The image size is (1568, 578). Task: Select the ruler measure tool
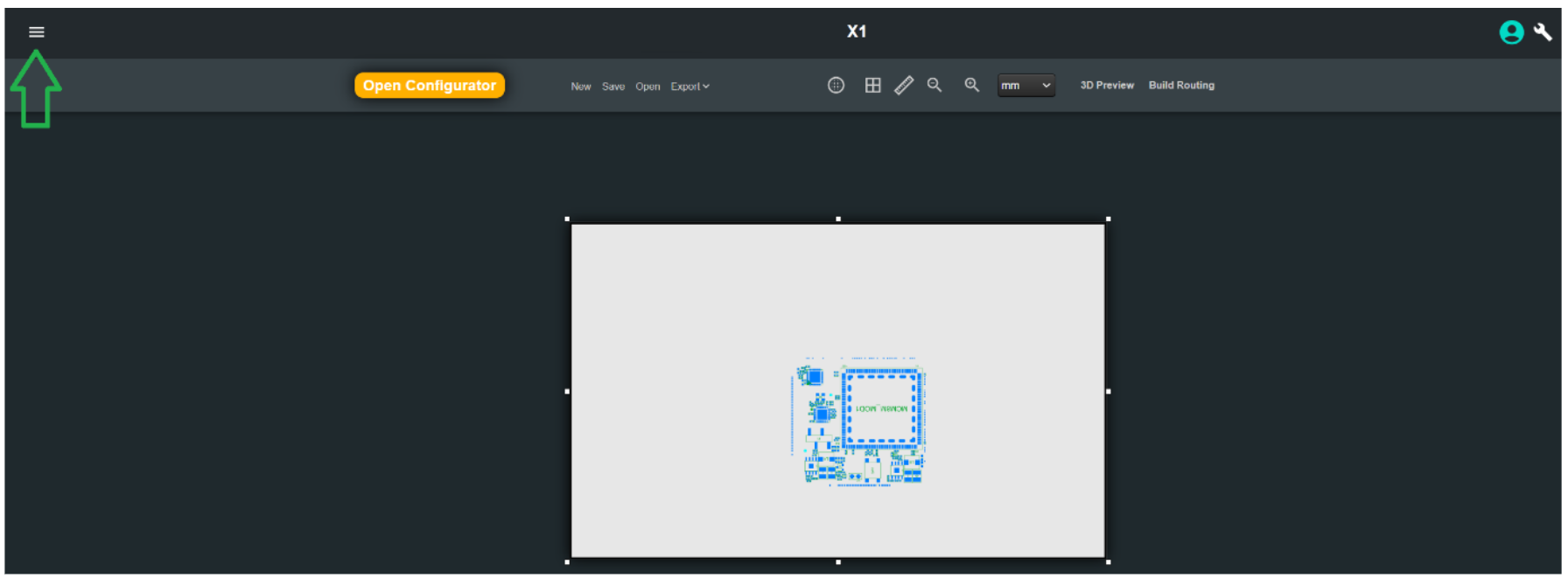click(x=904, y=85)
